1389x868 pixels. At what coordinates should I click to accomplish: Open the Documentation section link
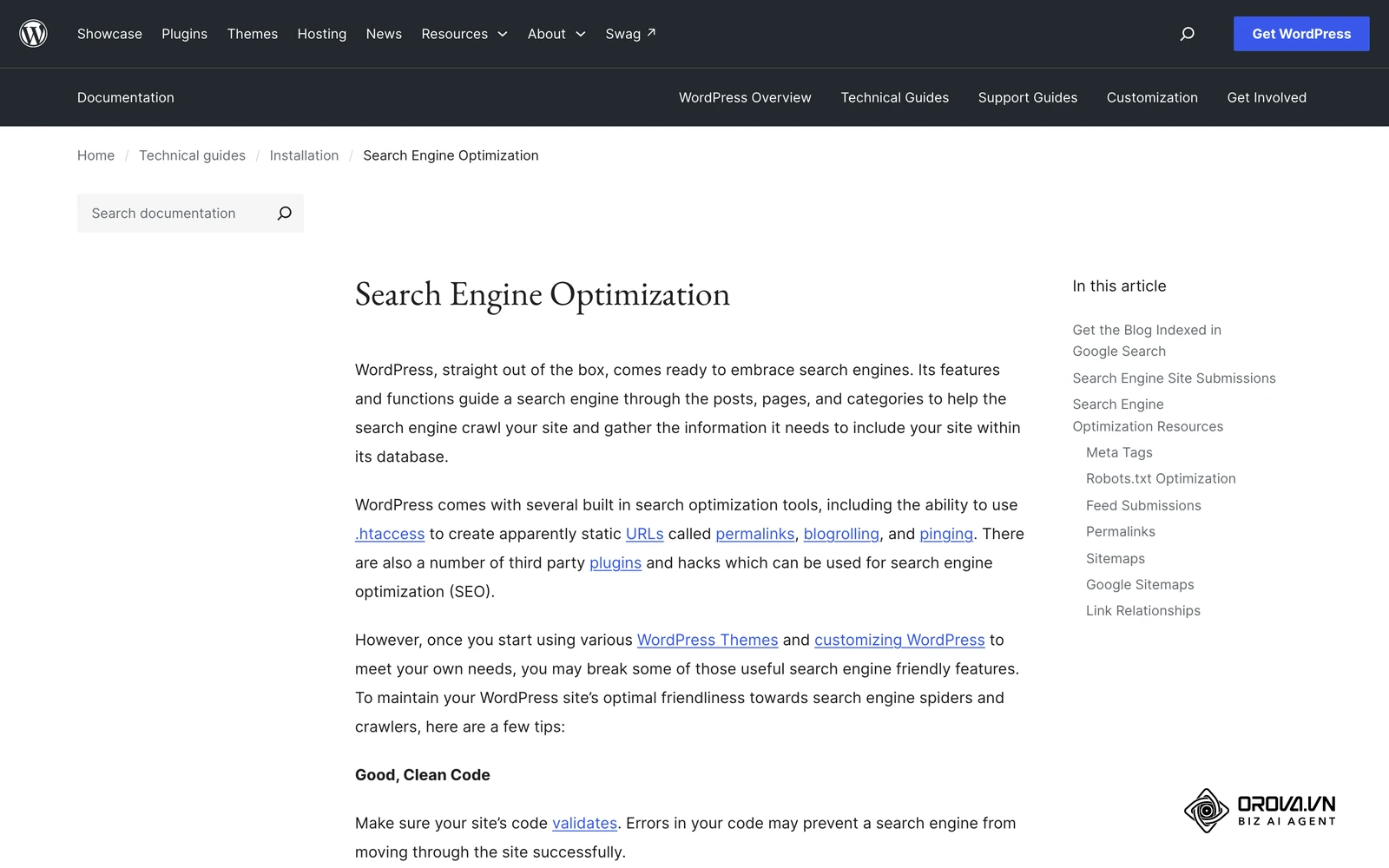tap(126, 97)
